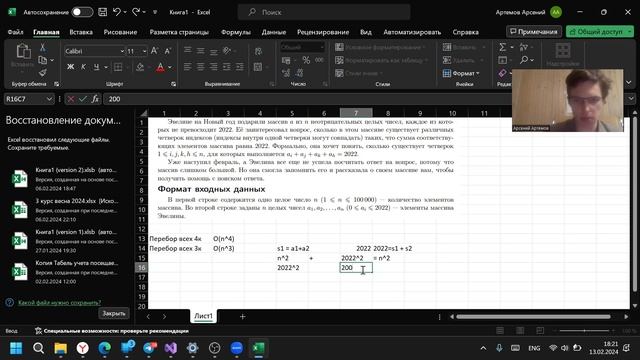
Task: Open the Лист1 sheet tab
Action: click(x=203, y=316)
